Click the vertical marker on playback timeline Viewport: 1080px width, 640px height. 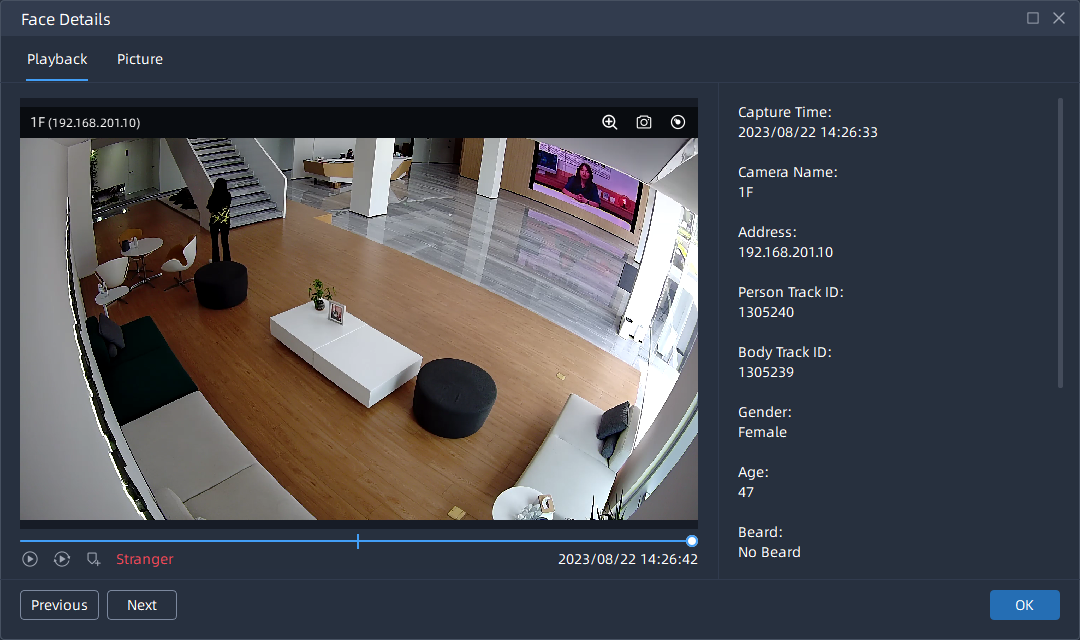[x=358, y=541]
